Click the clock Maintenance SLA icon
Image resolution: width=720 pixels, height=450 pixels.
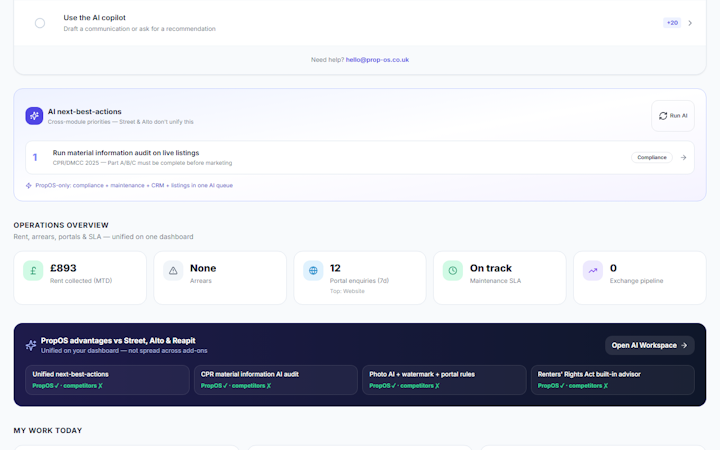453,271
